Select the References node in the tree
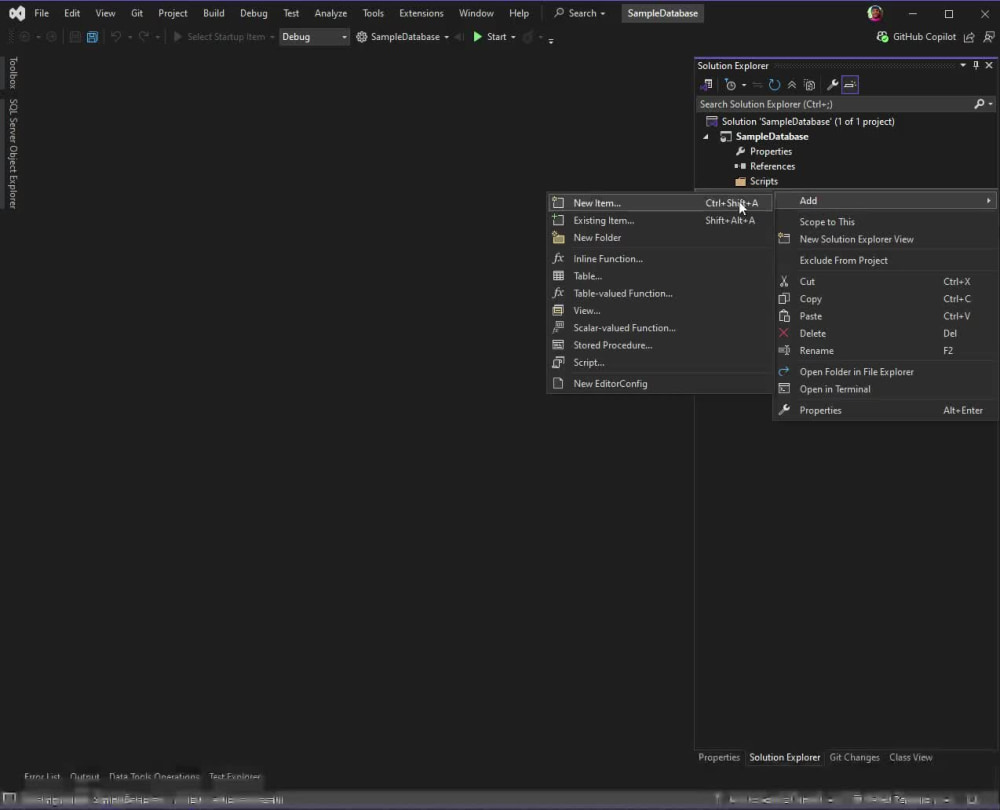The width and height of the screenshot is (1000, 810). click(772, 166)
